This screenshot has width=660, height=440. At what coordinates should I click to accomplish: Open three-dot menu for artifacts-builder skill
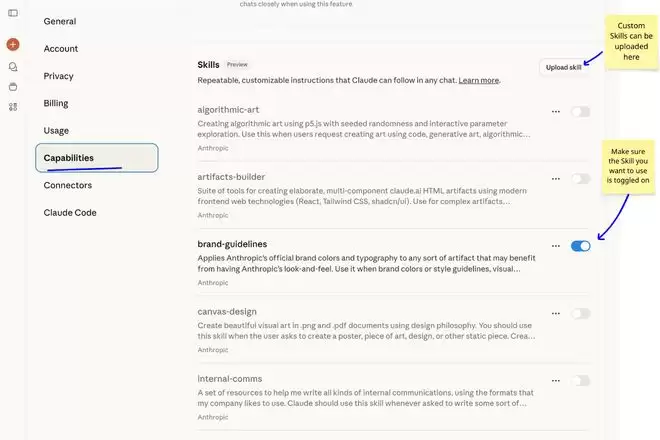click(556, 179)
